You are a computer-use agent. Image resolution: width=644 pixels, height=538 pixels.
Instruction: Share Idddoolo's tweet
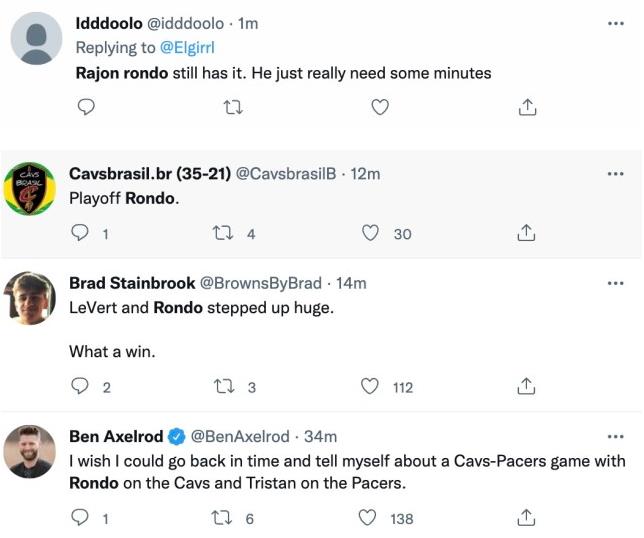tap(529, 108)
